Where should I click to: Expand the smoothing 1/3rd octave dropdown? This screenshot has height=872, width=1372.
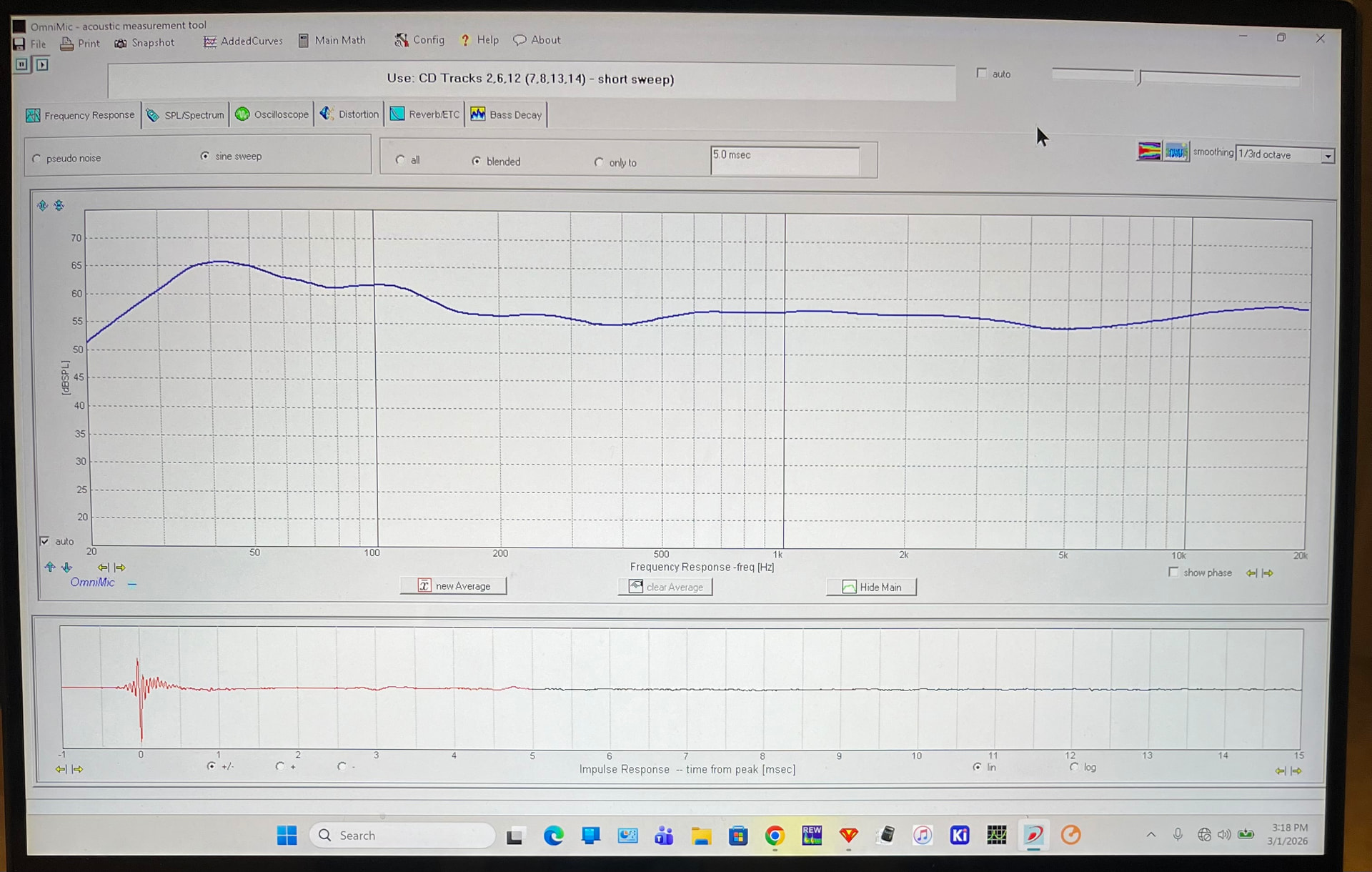[1327, 156]
